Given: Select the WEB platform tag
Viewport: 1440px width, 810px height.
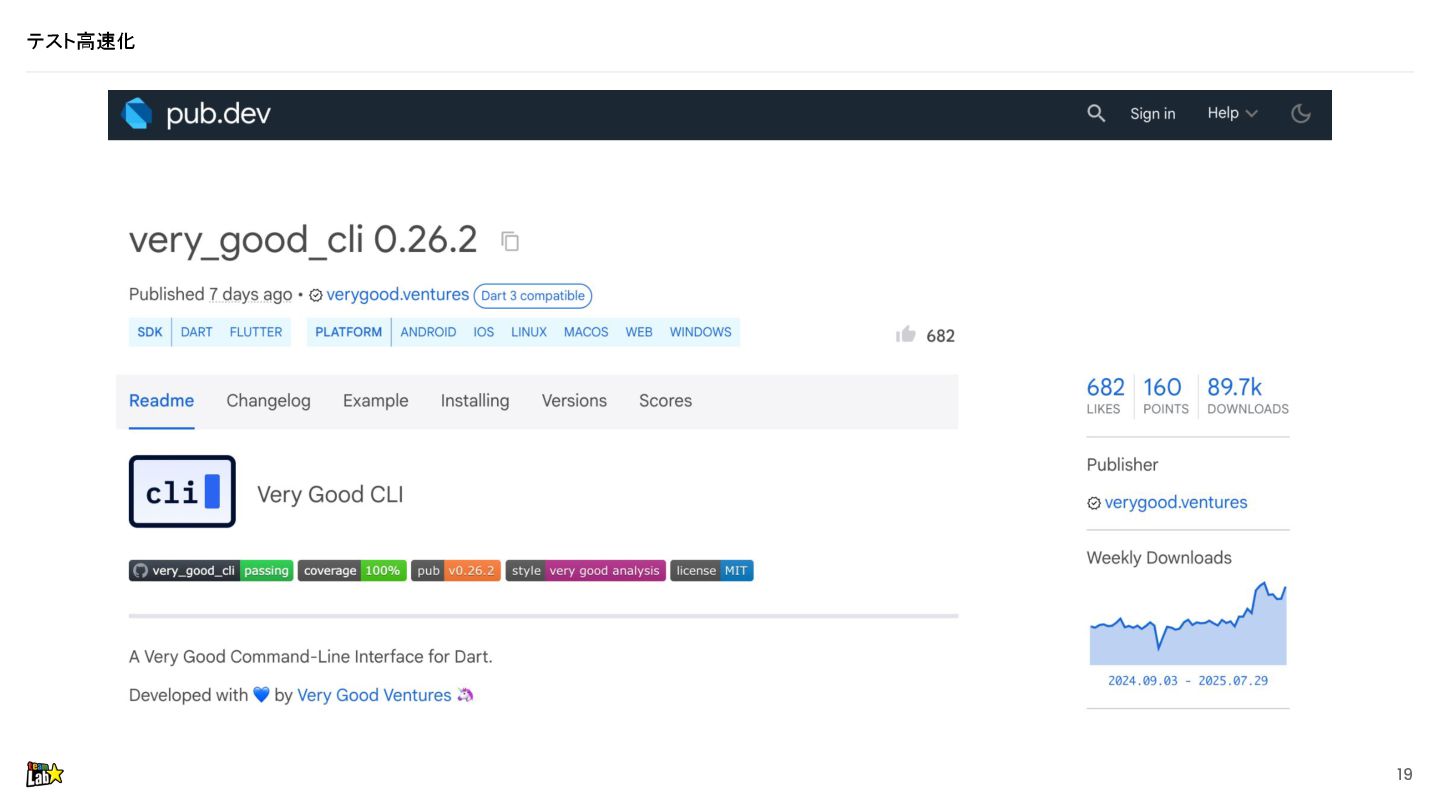Looking at the screenshot, I should tap(639, 332).
